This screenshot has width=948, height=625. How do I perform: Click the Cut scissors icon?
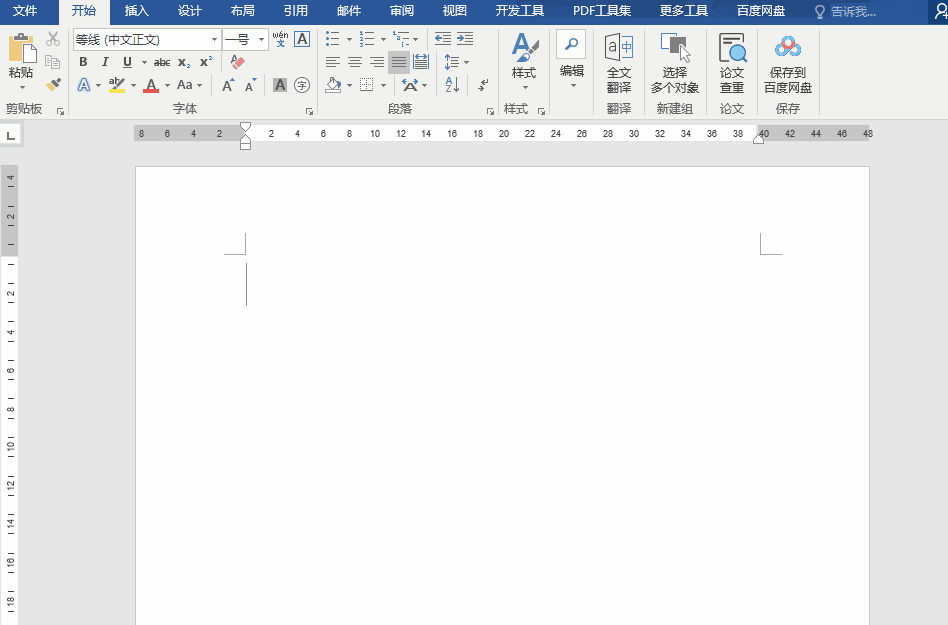(53, 39)
